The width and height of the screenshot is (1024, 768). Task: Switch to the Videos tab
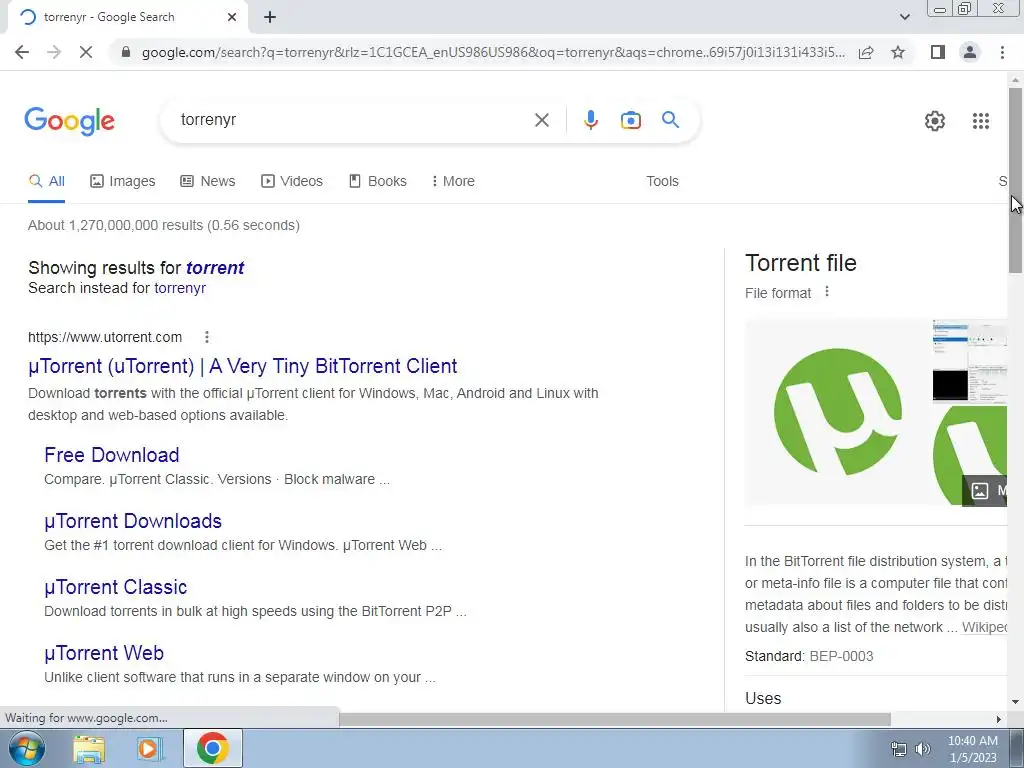[x=292, y=182]
